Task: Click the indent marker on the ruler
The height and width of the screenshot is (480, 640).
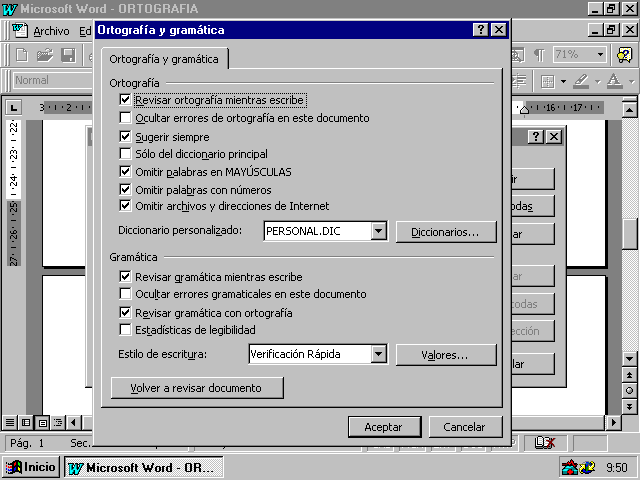Action: coord(524,109)
